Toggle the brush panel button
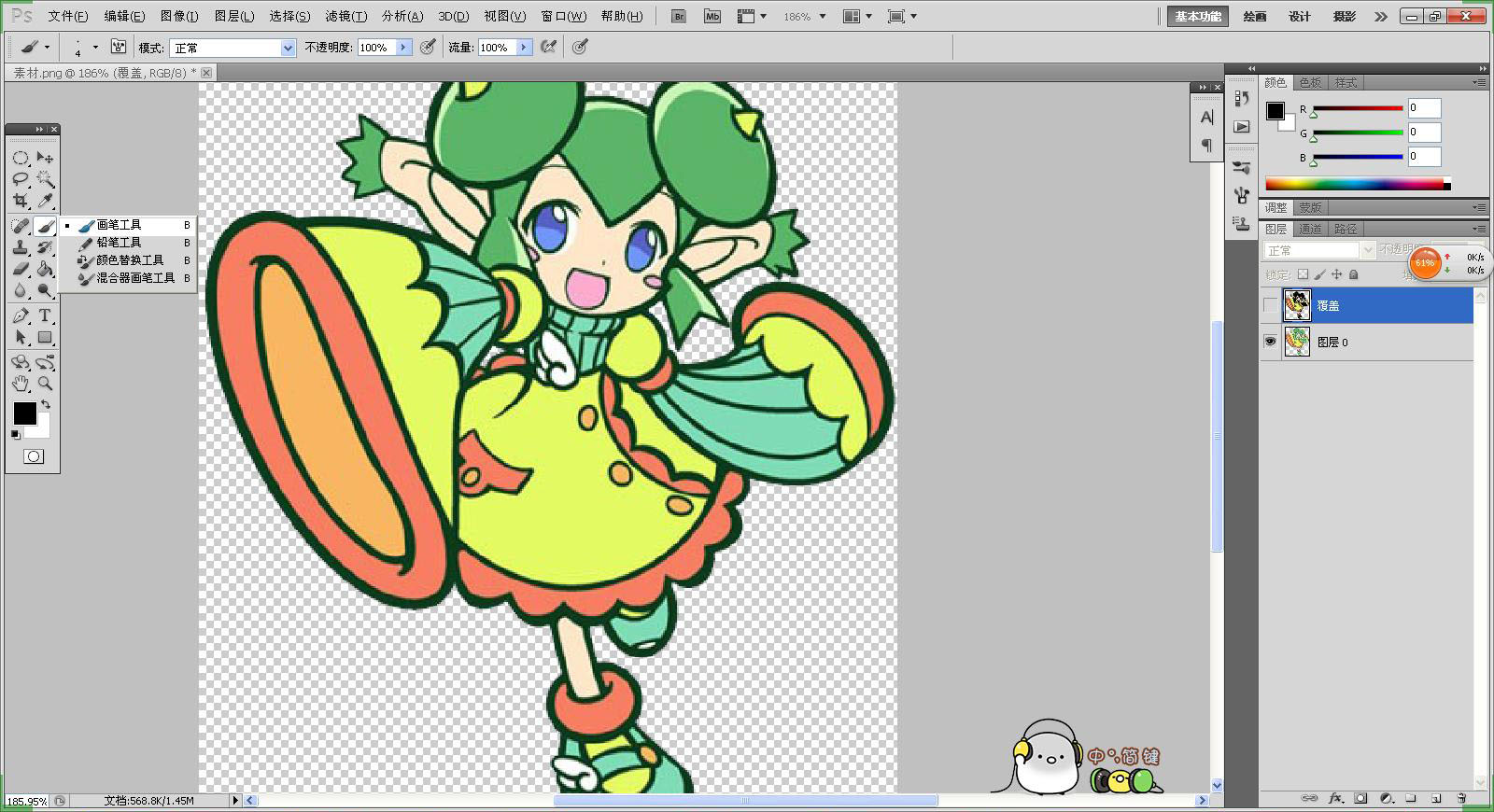This screenshot has width=1494, height=812. (119, 47)
